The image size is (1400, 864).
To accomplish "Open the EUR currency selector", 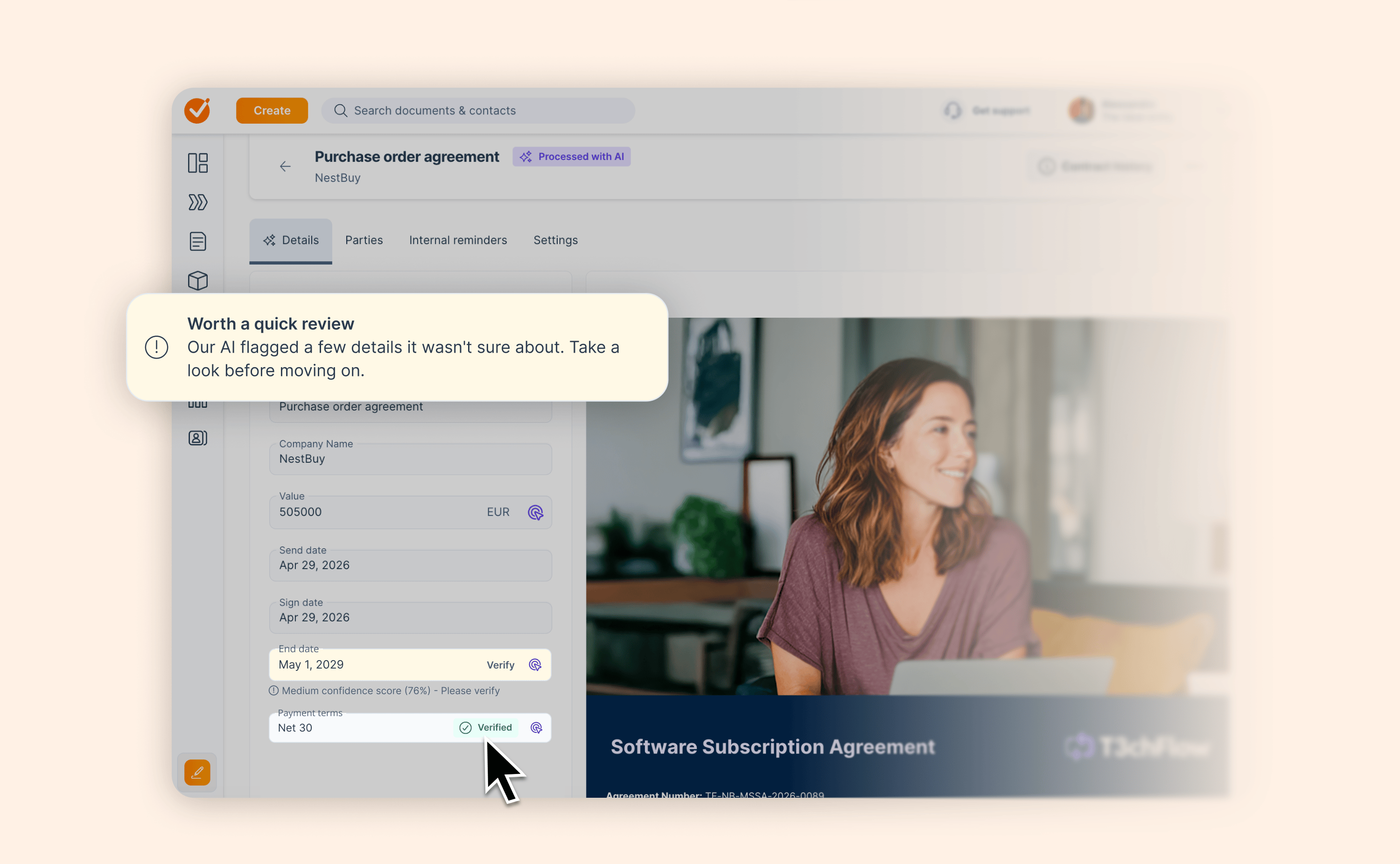I will (498, 512).
